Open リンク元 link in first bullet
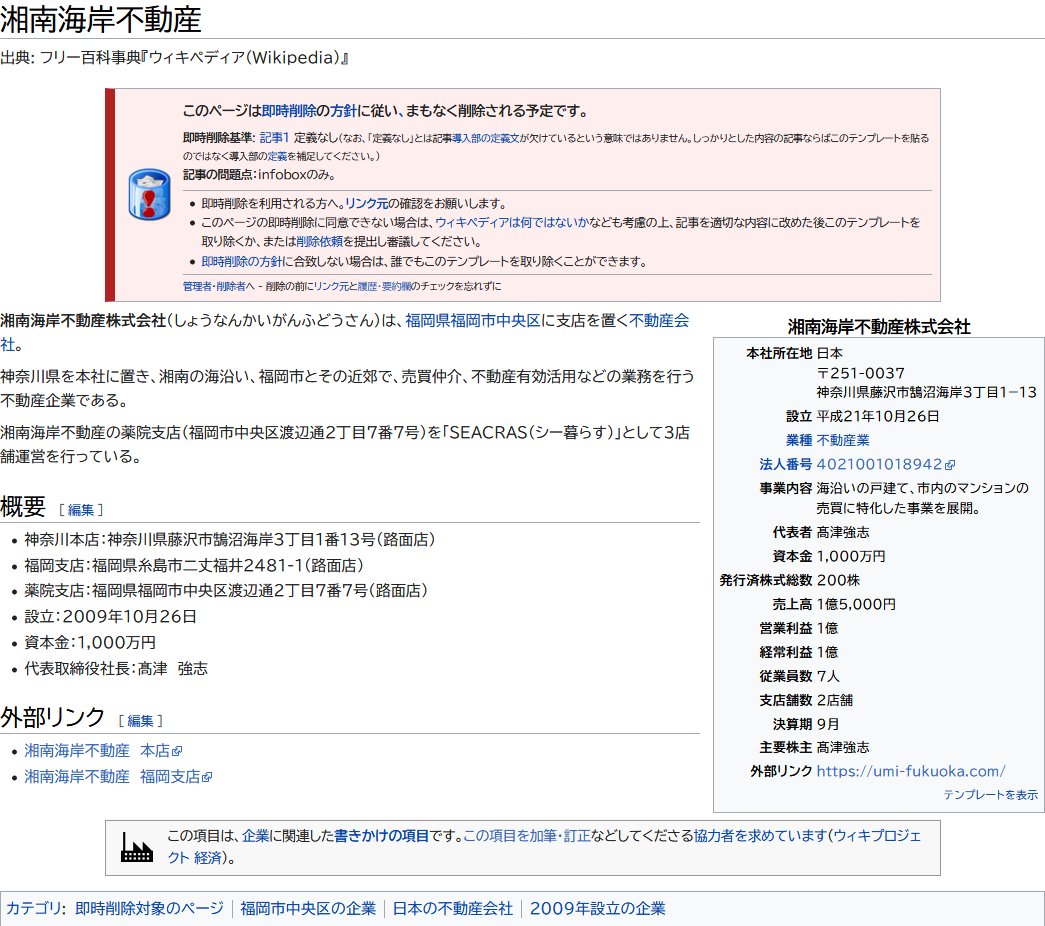The width and height of the screenshot is (1045, 926). pos(367,203)
